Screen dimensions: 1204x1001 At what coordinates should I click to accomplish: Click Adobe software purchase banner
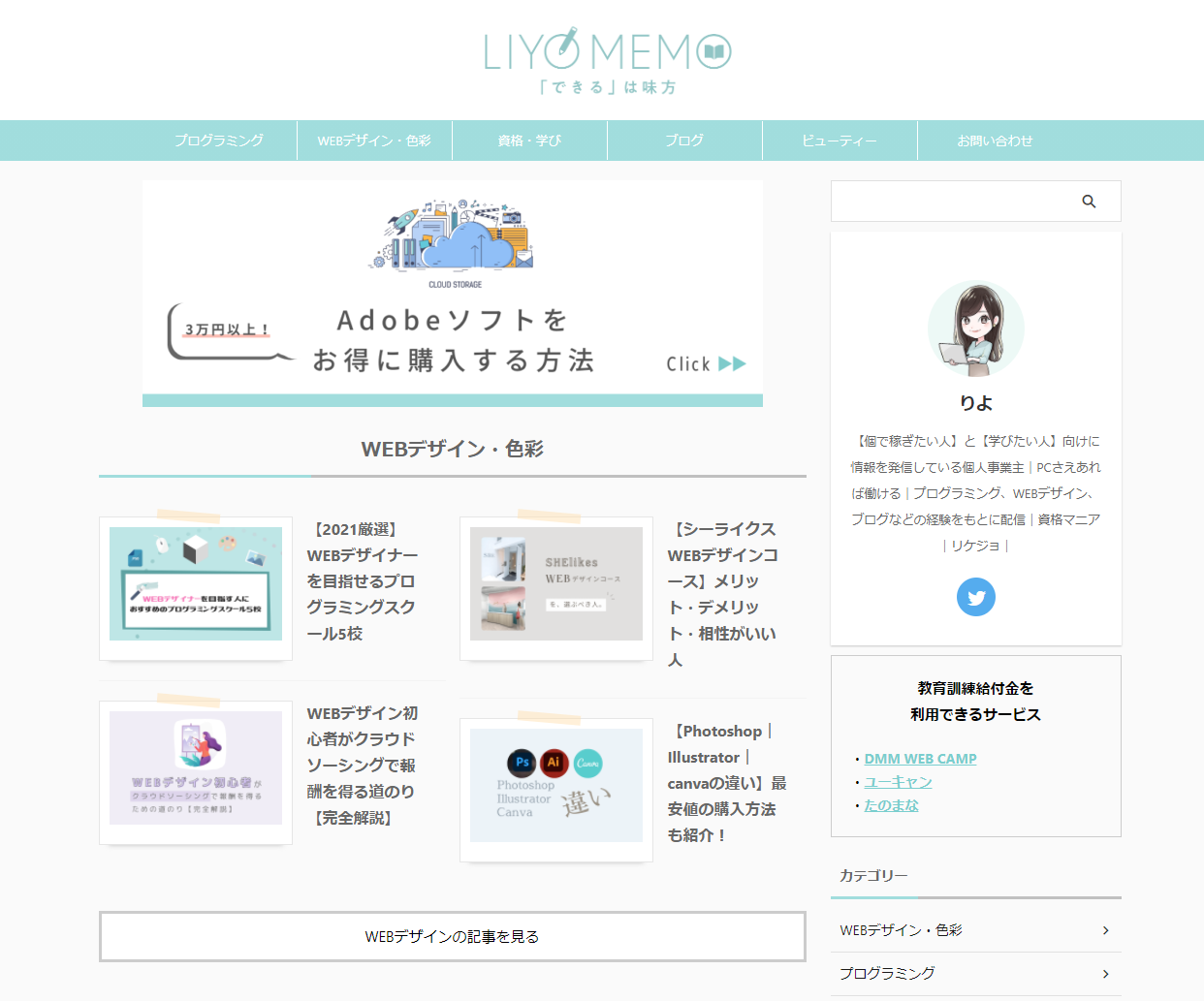point(452,293)
